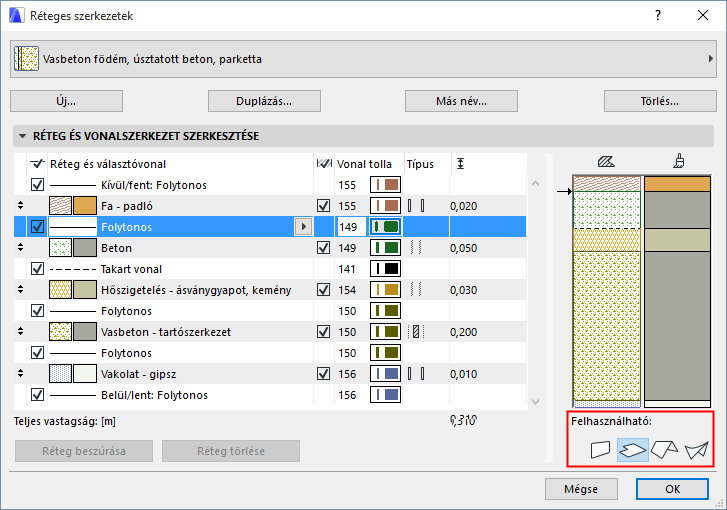Click the finish type icon for Fa - padló
Screen dimensions: 727x510
pos(416,206)
